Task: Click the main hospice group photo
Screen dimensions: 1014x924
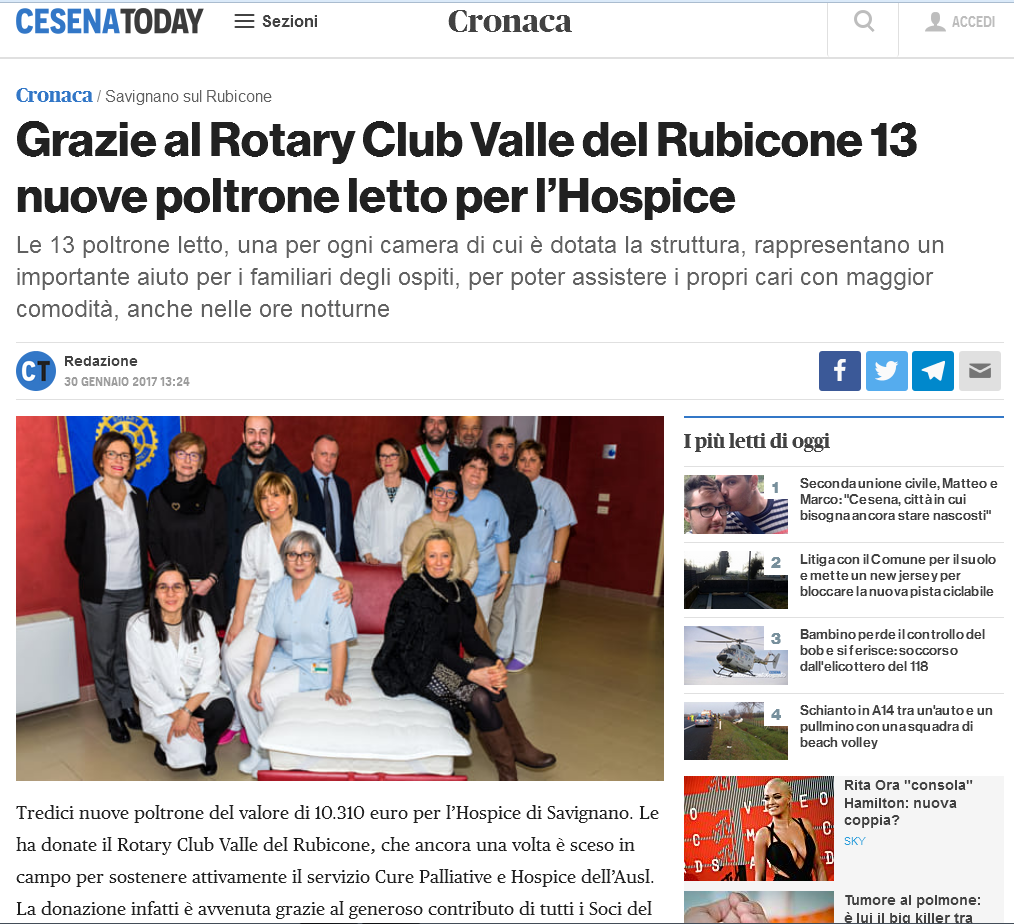Action: [x=340, y=598]
